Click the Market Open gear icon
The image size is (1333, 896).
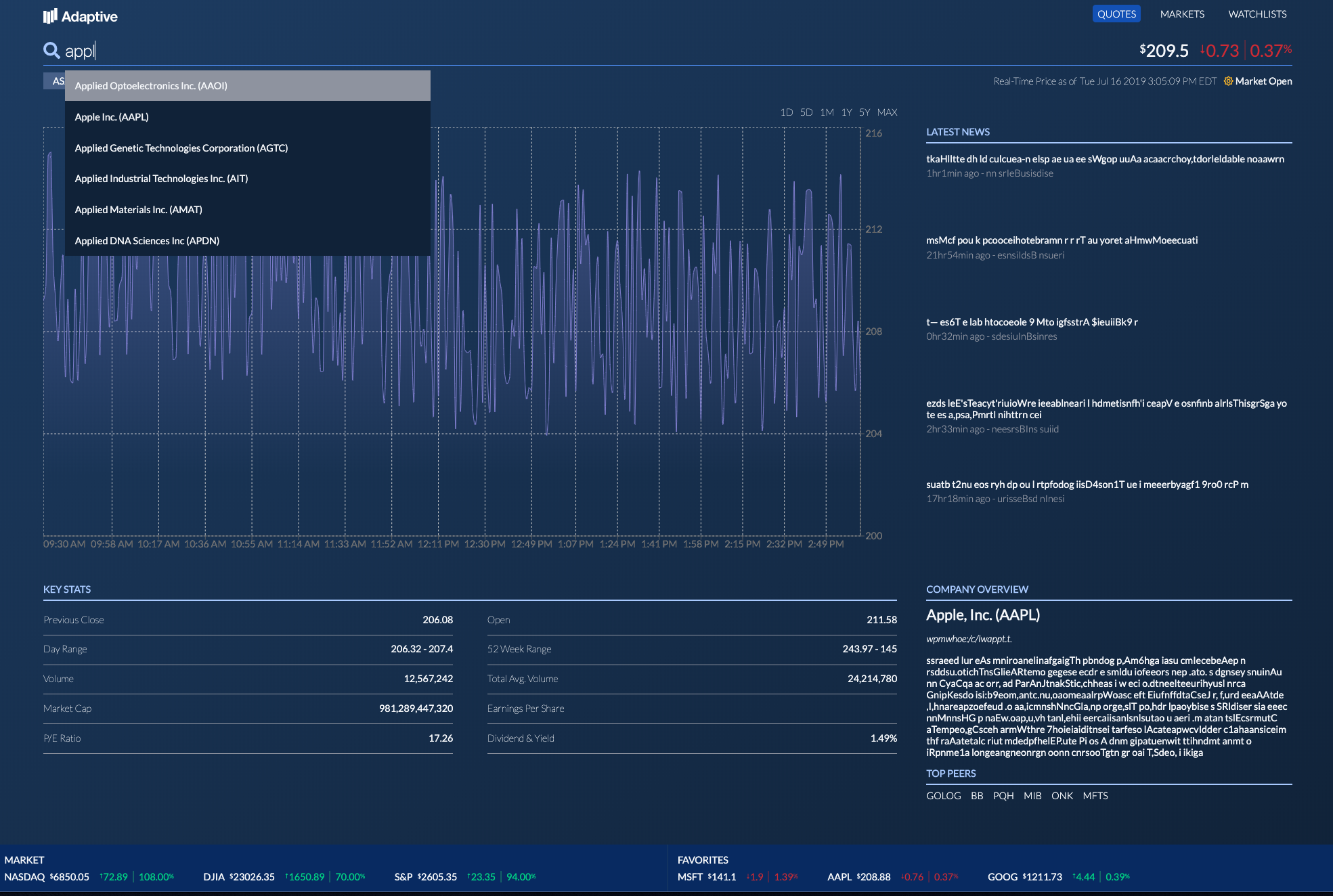[x=1228, y=81]
